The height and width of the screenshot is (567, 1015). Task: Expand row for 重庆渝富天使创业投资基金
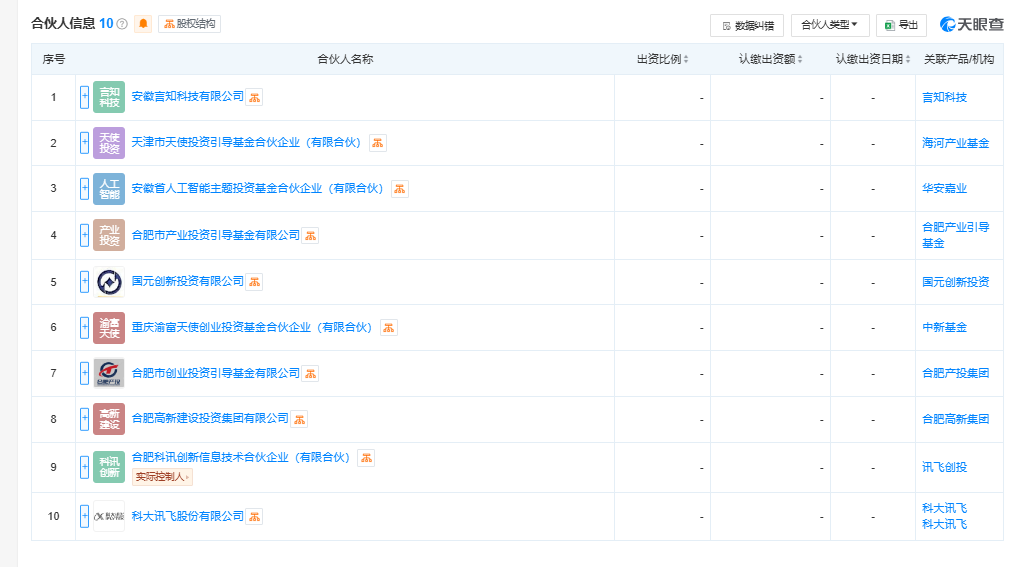[x=84, y=327]
